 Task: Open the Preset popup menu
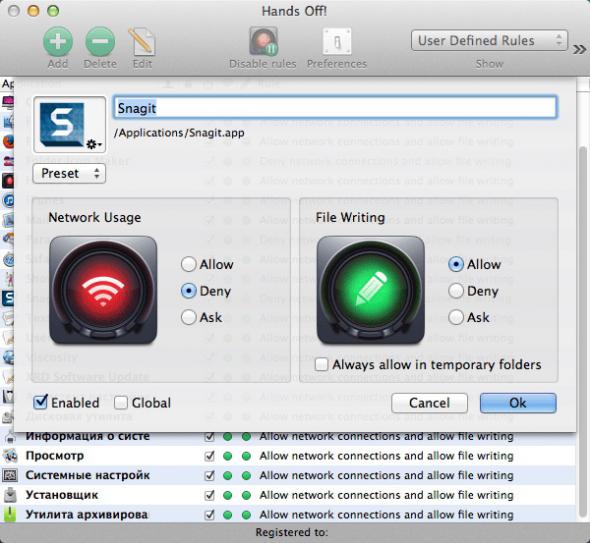[x=69, y=173]
